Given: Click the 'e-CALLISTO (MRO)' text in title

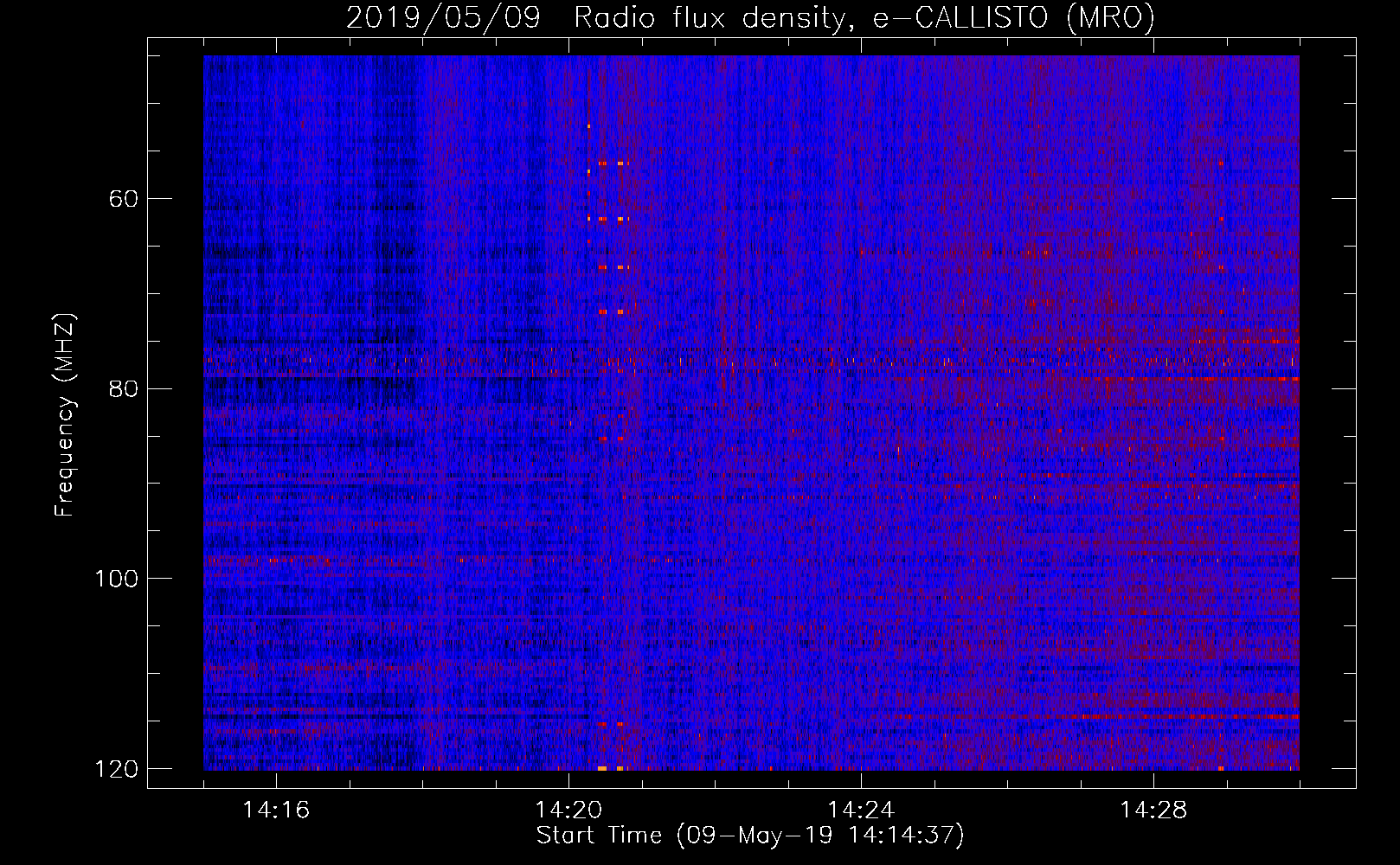Looking at the screenshot, I should point(1014,18).
